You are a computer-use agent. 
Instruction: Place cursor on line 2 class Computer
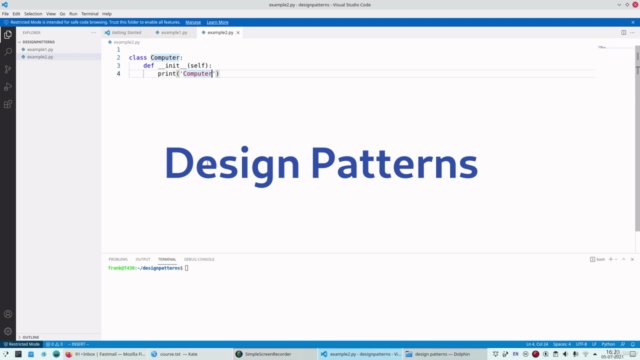click(x=156, y=58)
